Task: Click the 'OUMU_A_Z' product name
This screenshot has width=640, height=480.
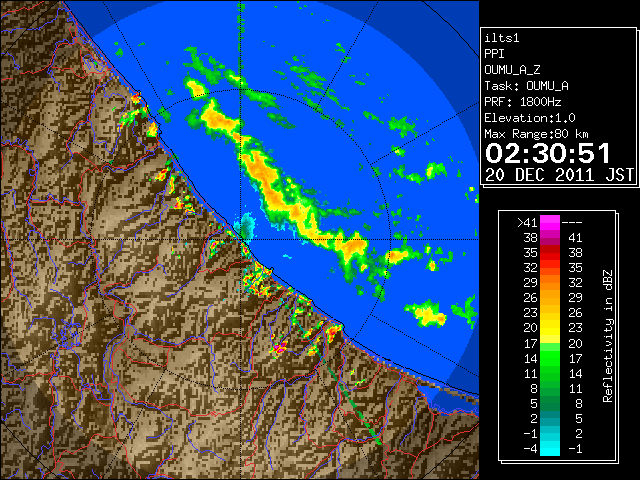Action: (512, 70)
